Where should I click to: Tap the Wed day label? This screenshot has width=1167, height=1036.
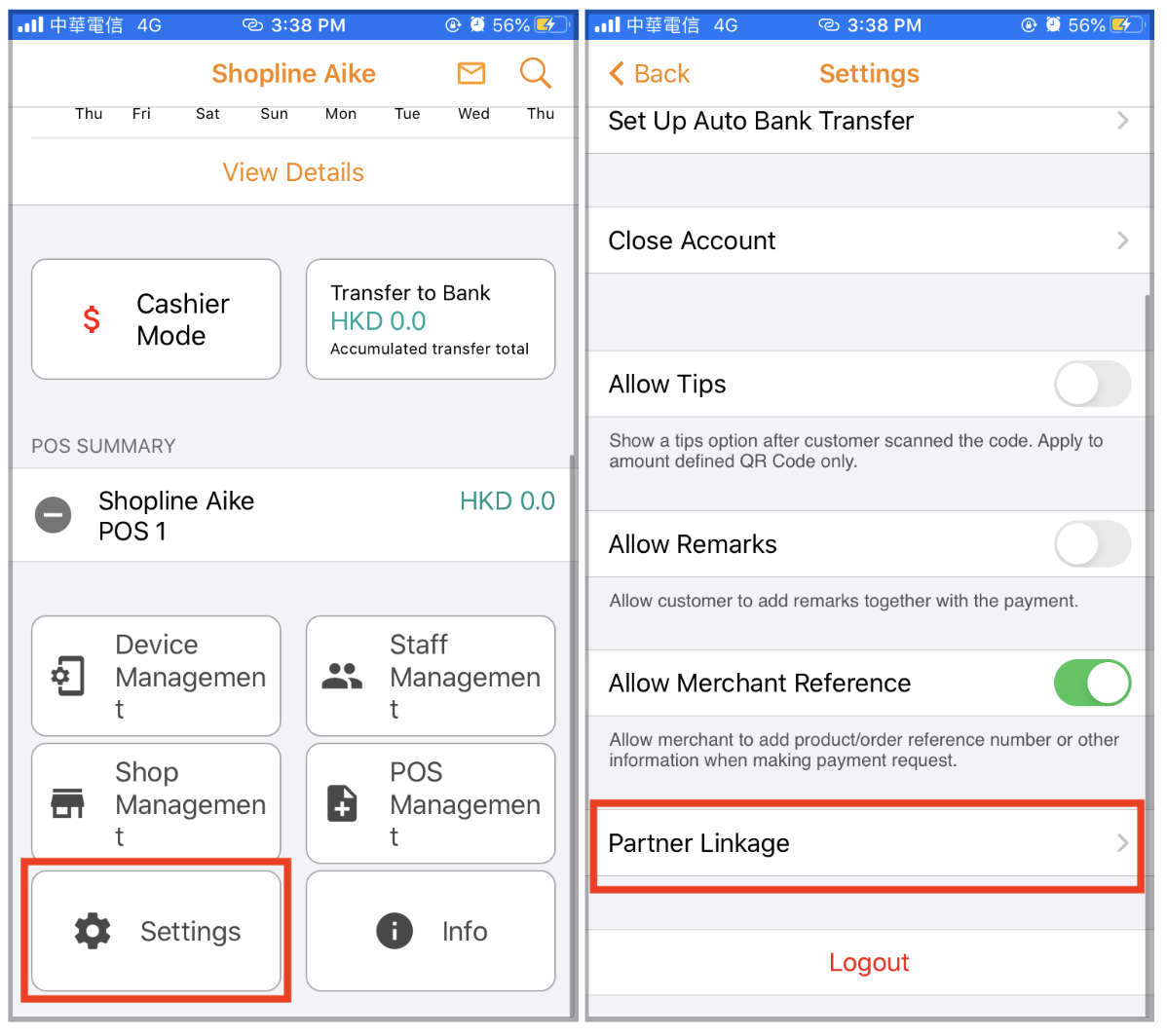click(473, 114)
